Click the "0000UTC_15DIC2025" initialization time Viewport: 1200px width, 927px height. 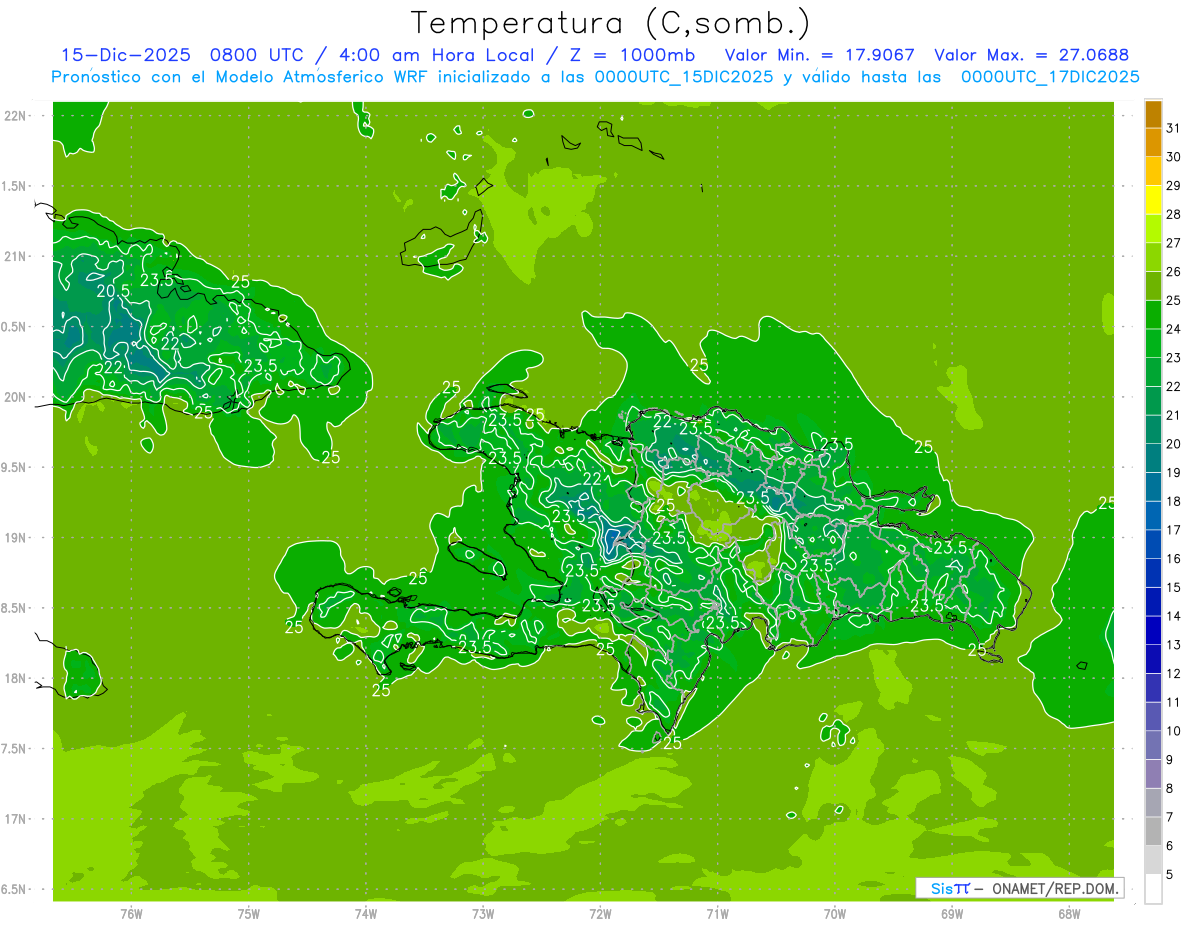[x=684, y=77]
